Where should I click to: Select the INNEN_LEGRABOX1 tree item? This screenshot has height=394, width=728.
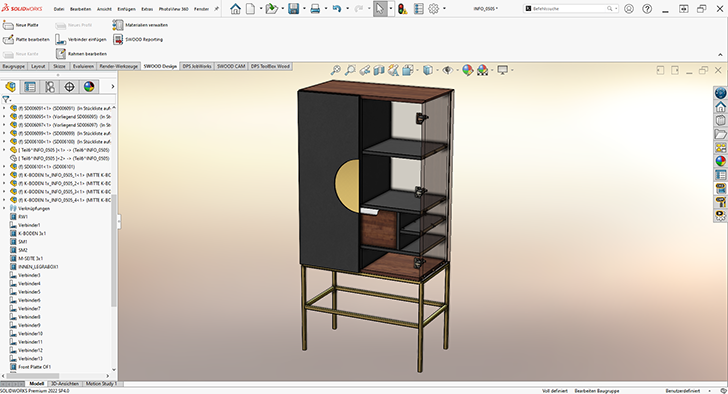(38, 267)
